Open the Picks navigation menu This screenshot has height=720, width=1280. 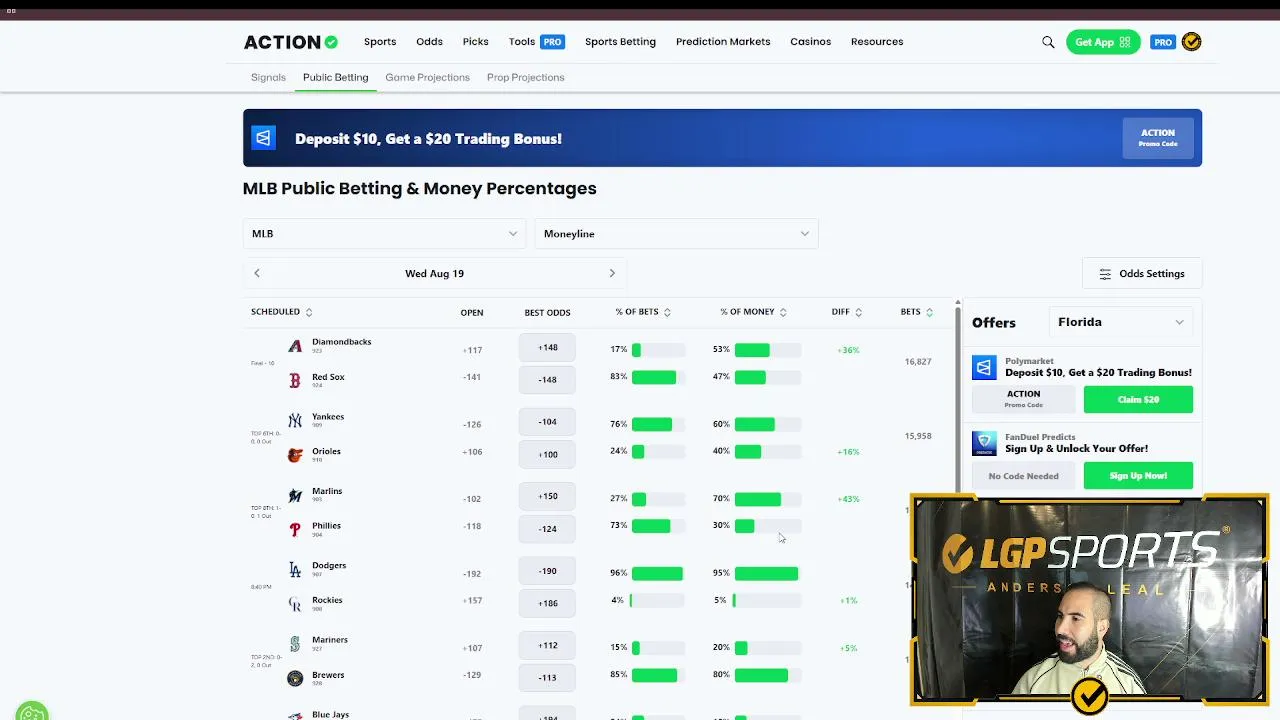(476, 42)
